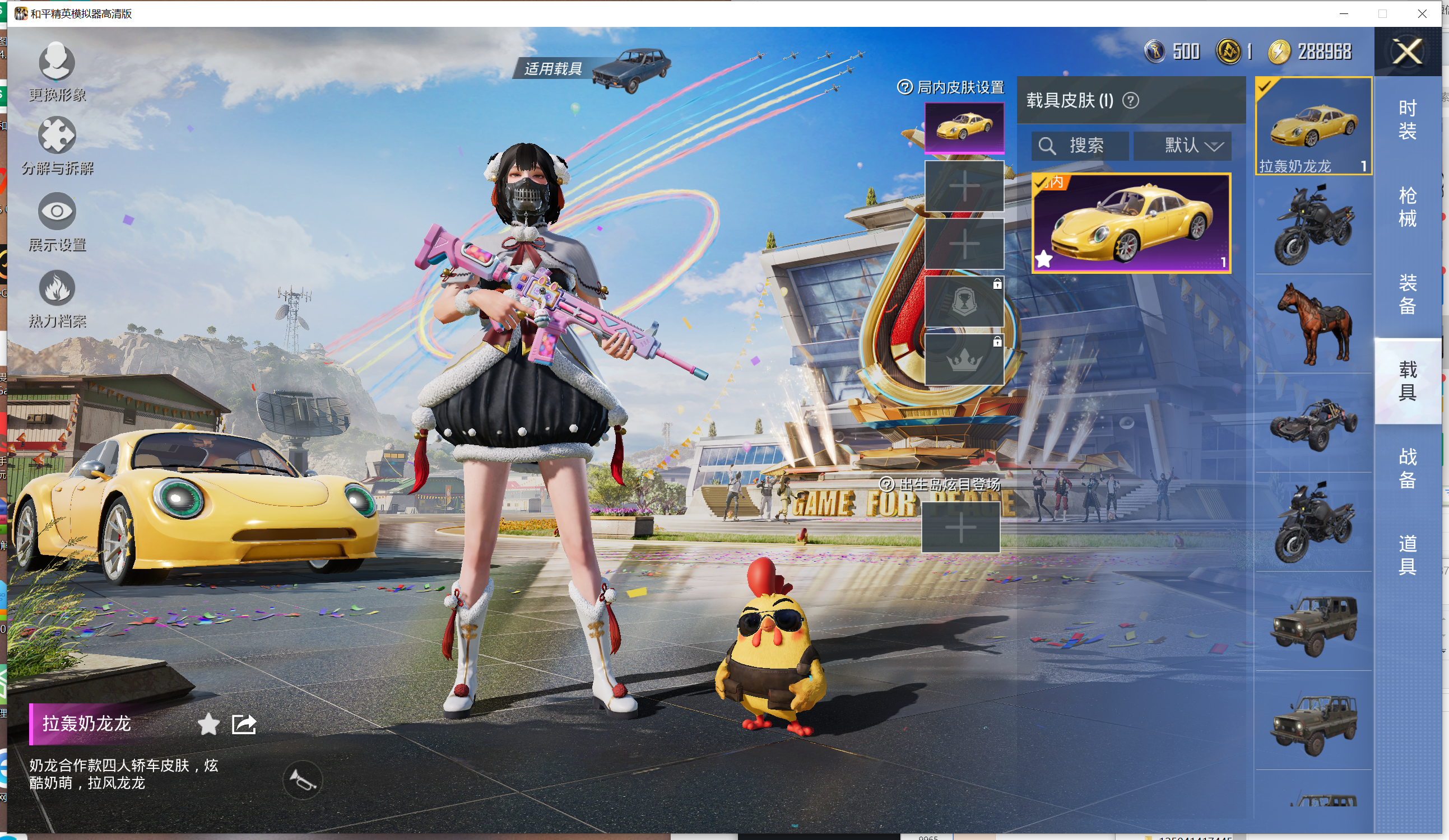The height and width of the screenshot is (840, 1449).
Task: Select the brown horse vehicle thumbnail
Action: point(1313,324)
